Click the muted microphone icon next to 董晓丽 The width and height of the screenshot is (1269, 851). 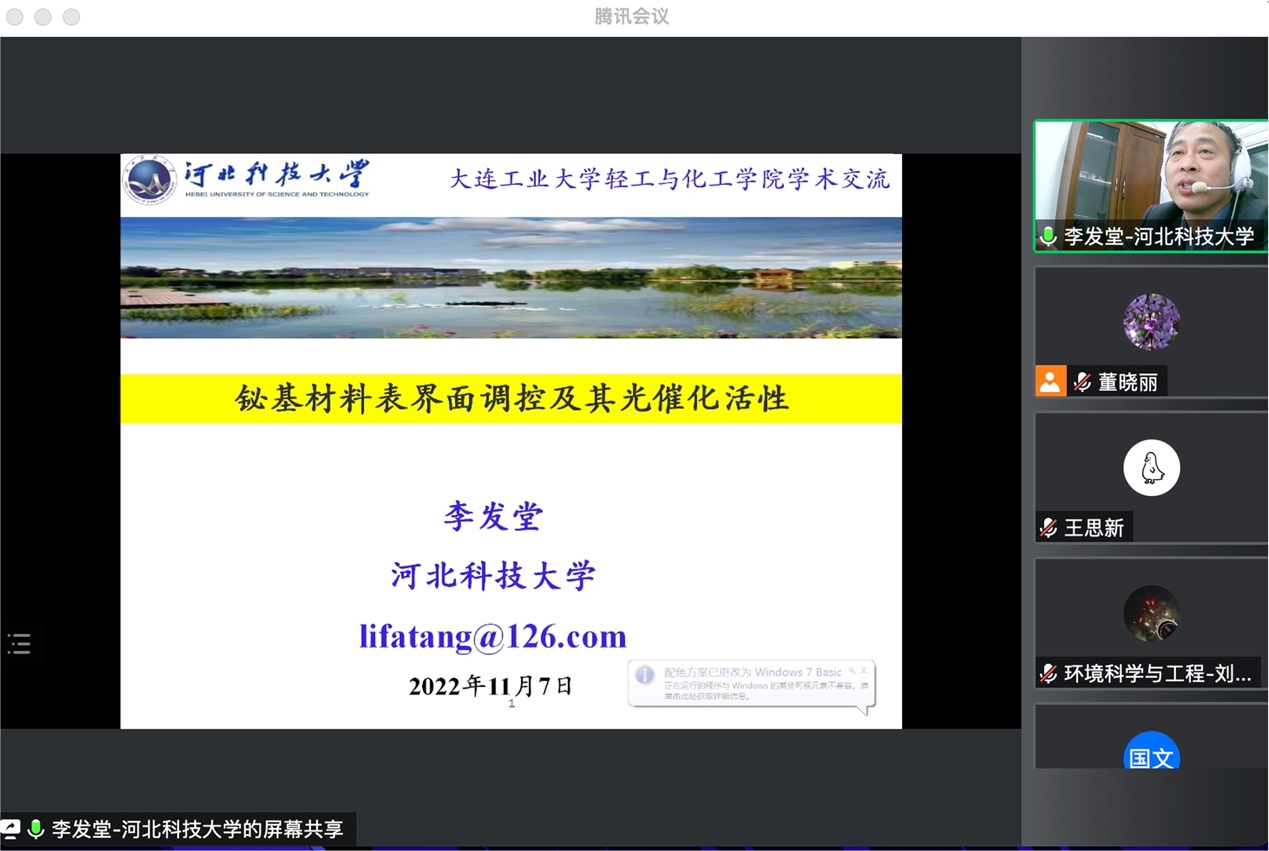click(1082, 382)
